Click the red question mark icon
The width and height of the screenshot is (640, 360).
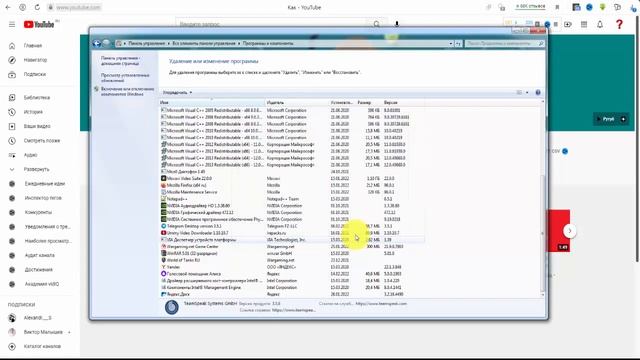619,24
